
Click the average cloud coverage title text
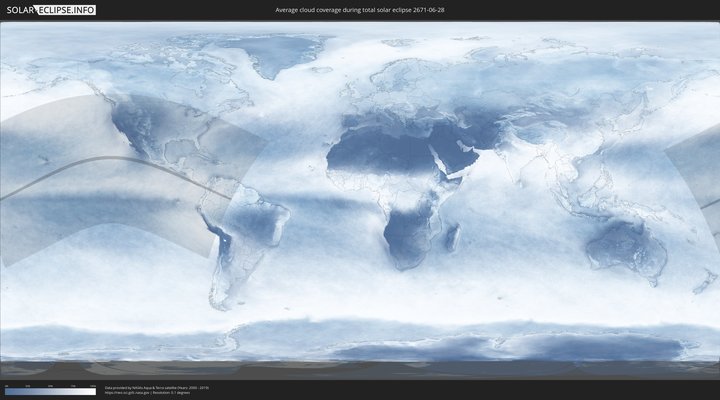(360, 10)
